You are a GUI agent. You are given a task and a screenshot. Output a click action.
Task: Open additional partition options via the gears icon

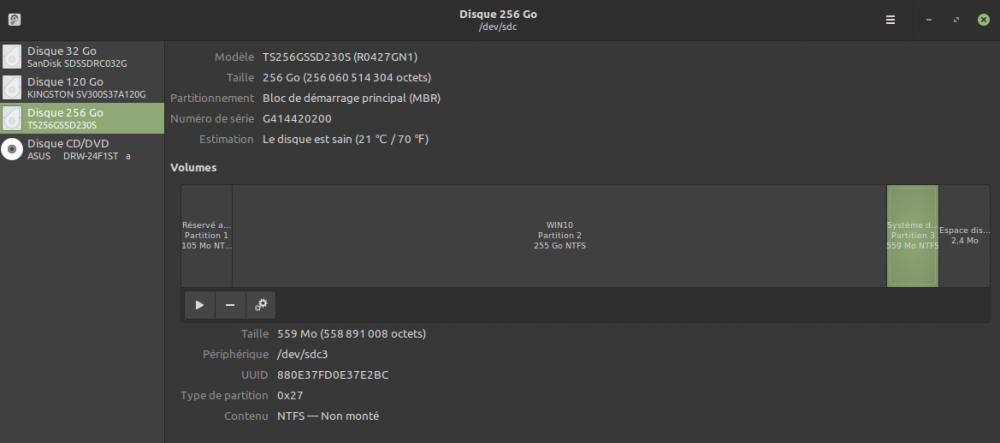click(260, 305)
